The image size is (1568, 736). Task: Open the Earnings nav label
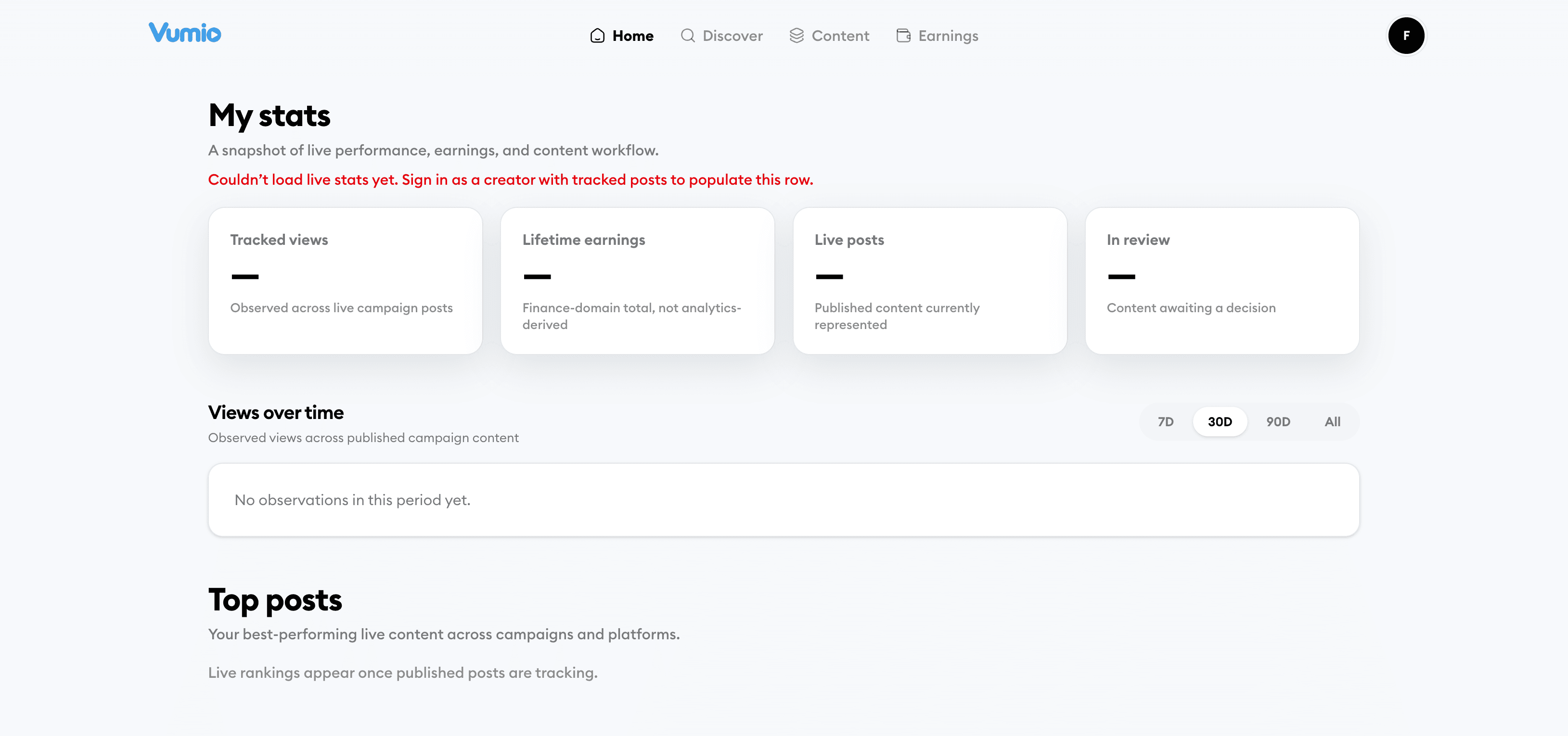tap(948, 36)
